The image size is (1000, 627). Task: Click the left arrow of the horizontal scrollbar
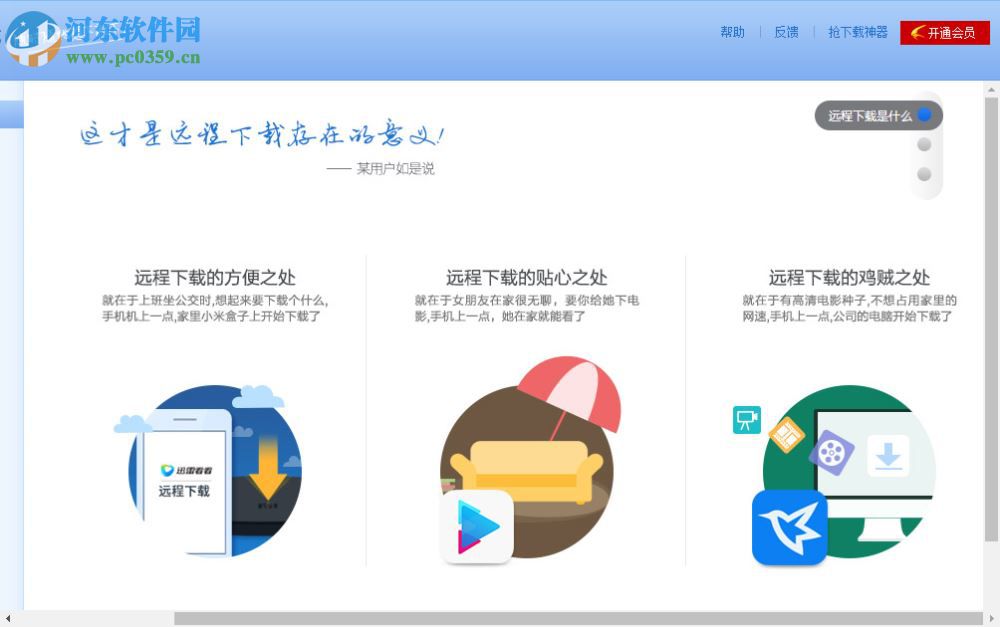(6, 620)
